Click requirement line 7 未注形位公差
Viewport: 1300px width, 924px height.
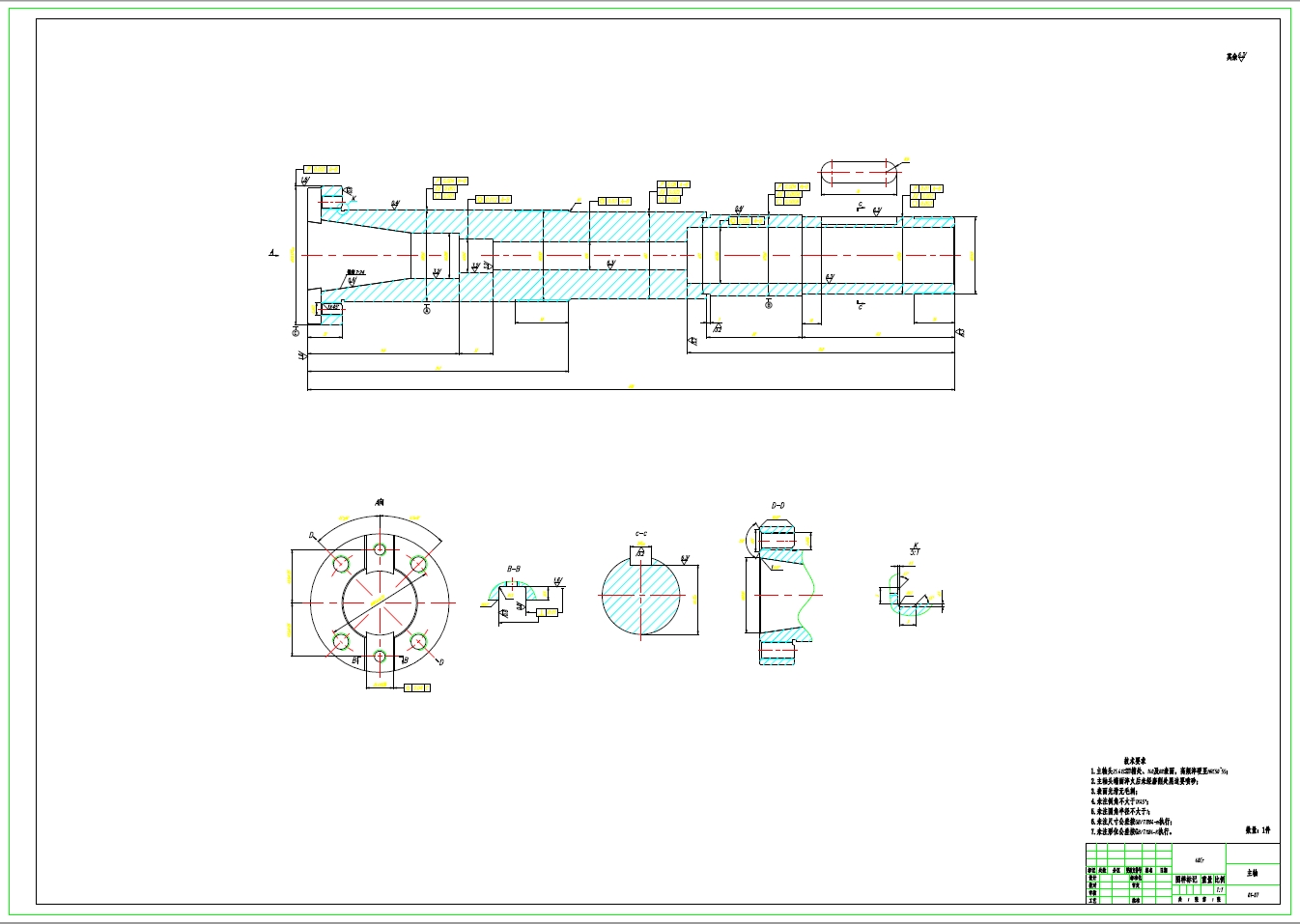pos(1131,831)
